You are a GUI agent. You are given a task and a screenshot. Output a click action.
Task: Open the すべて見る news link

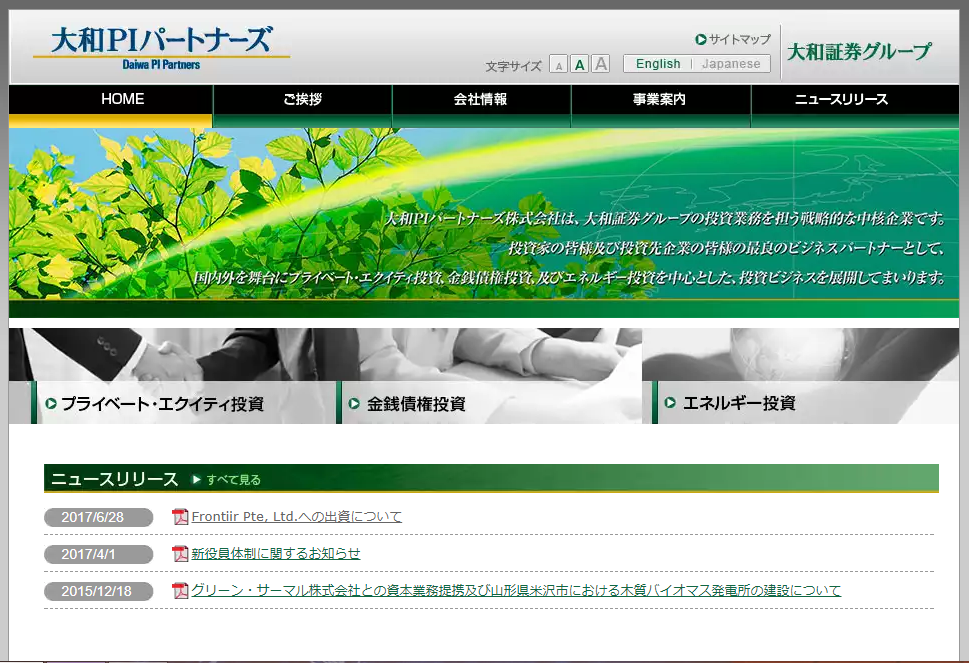234,479
